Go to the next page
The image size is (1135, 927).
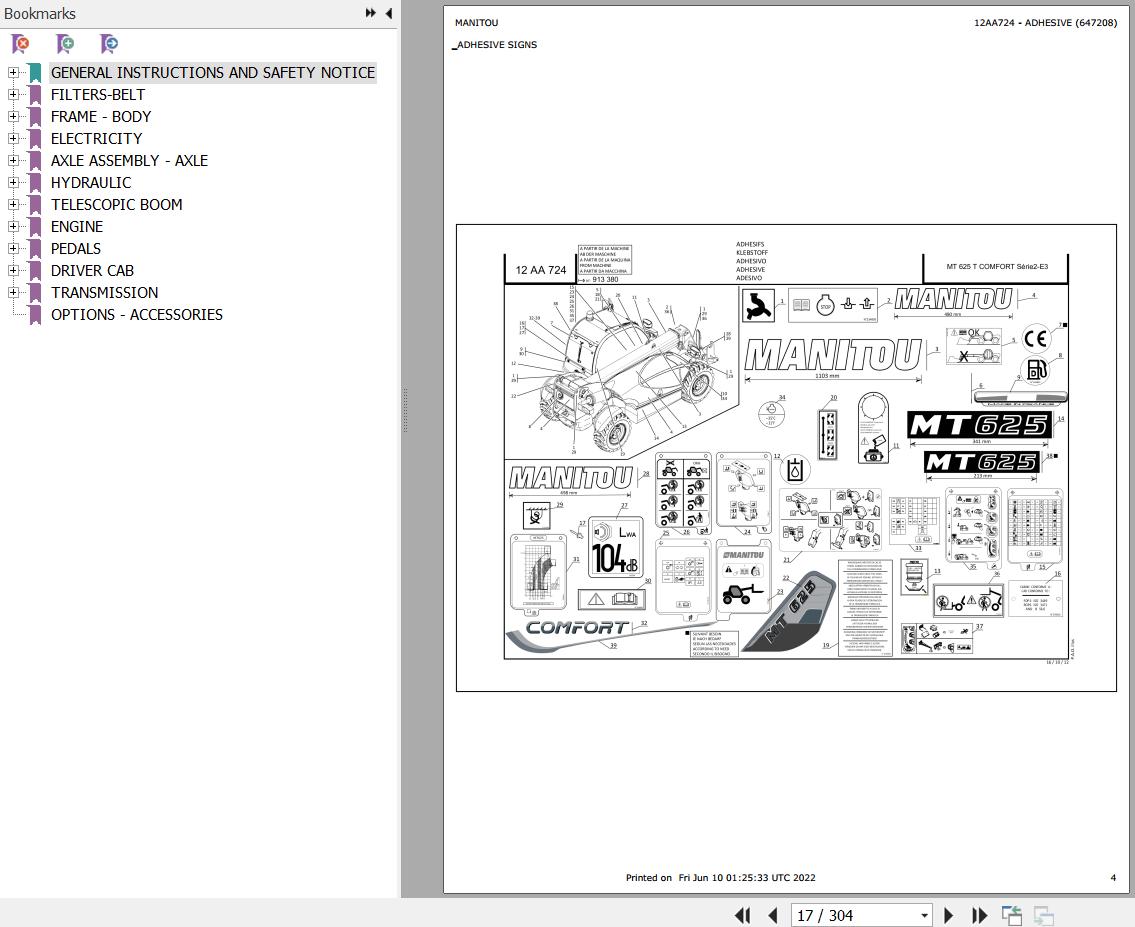(948, 915)
